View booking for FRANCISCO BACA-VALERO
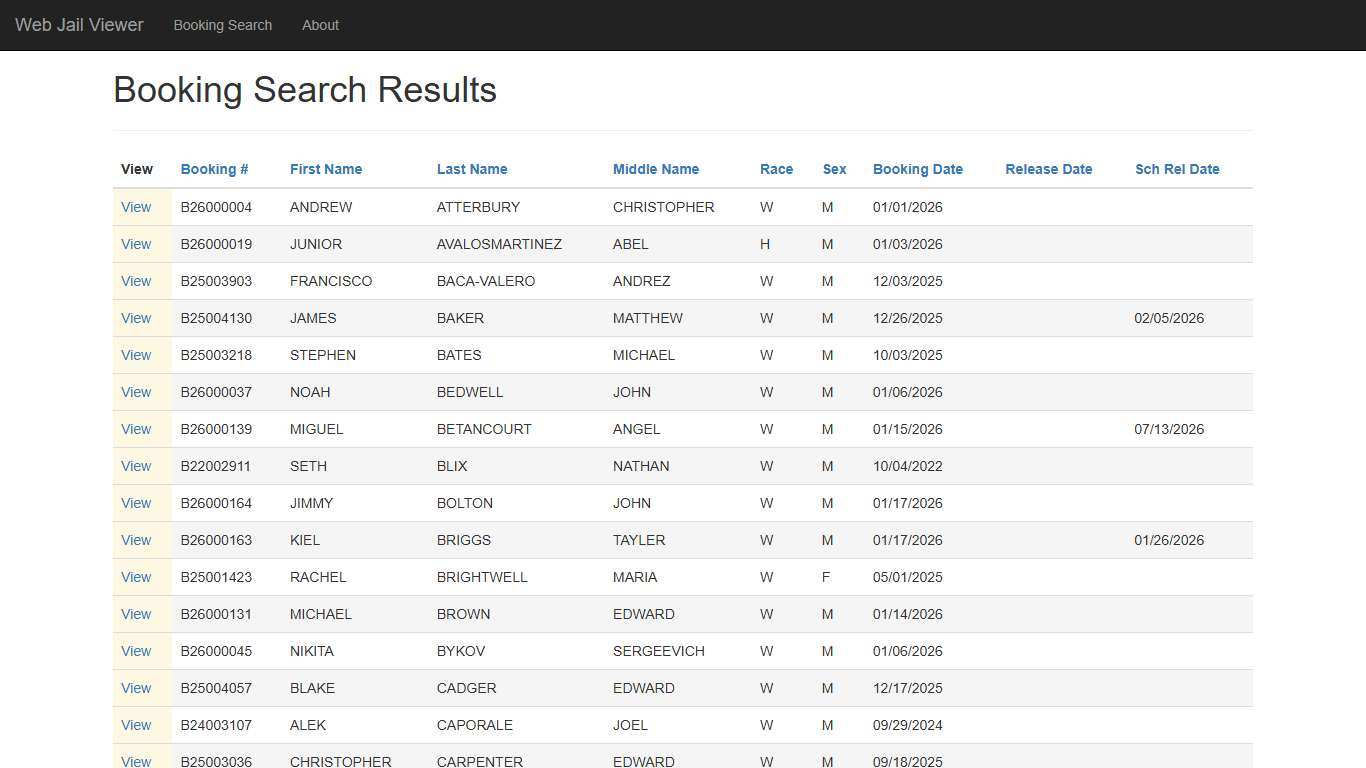Viewport: 1366px width, 768px height. [x=136, y=281]
